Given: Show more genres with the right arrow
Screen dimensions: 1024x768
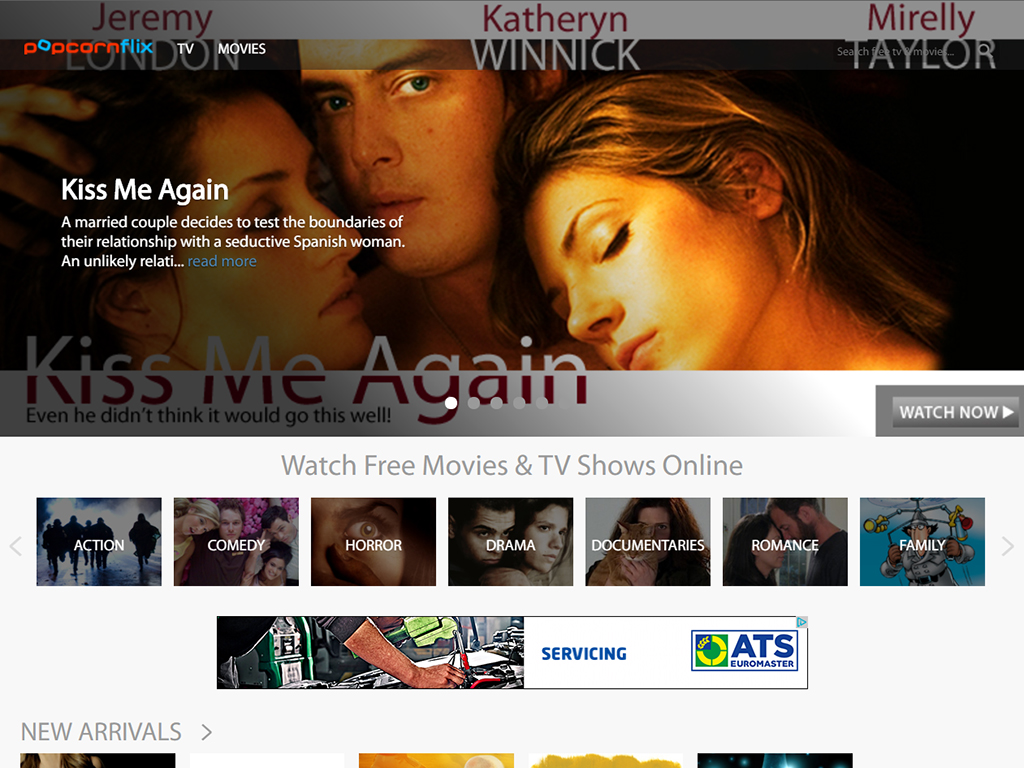Looking at the screenshot, I should (x=1007, y=546).
